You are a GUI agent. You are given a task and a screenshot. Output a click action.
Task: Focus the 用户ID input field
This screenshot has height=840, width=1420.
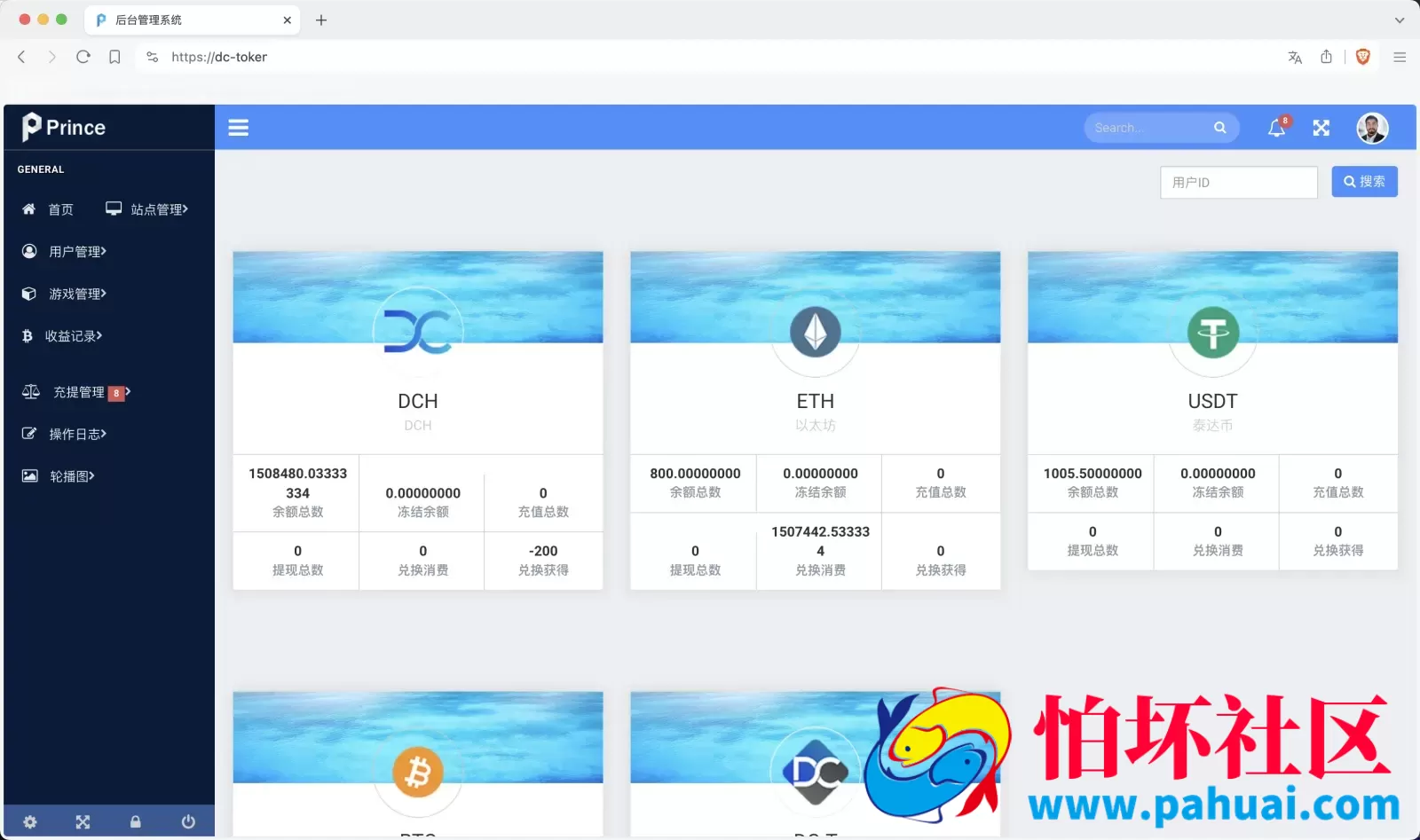tap(1238, 182)
